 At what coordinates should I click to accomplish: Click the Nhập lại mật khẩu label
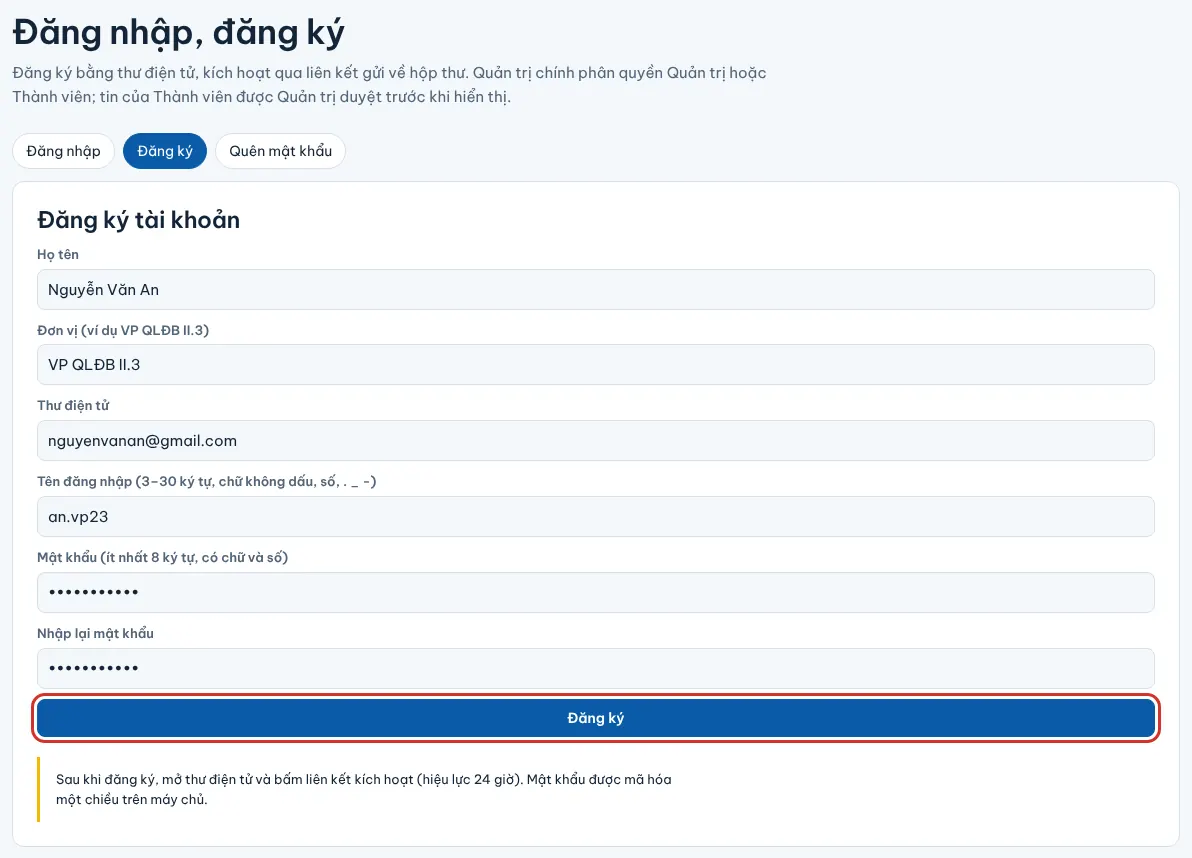point(96,634)
